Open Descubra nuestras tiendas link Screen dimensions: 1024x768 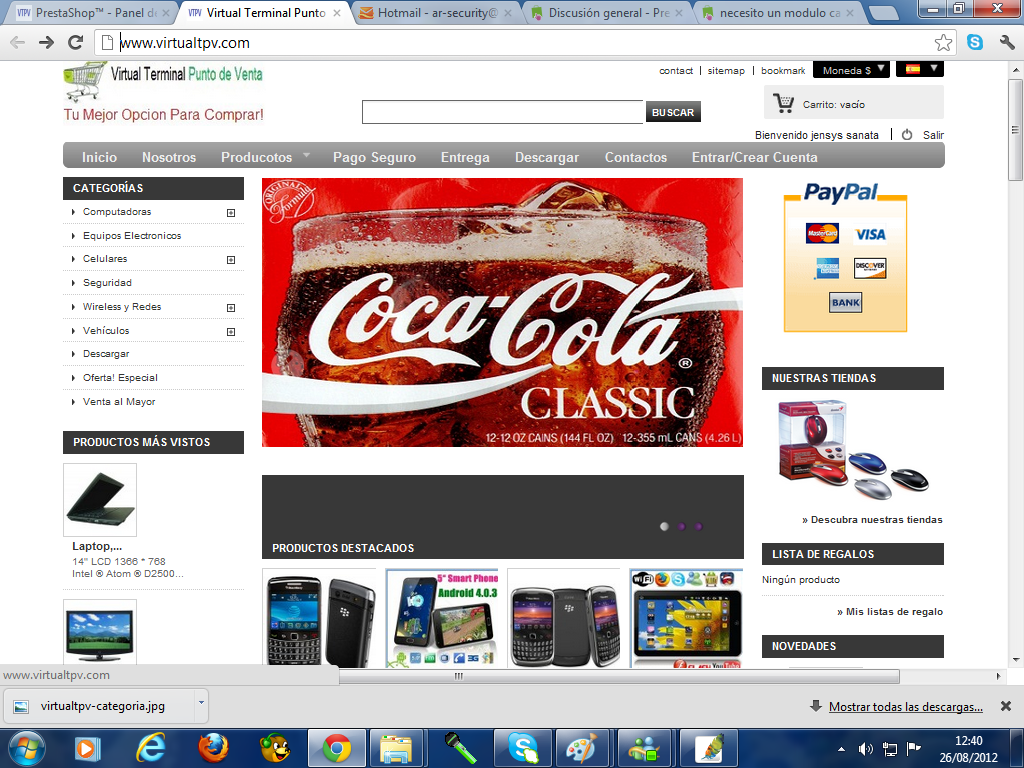point(872,520)
